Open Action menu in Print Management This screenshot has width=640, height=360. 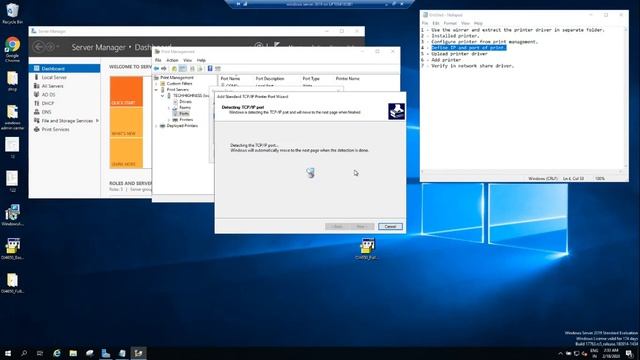(x=172, y=60)
